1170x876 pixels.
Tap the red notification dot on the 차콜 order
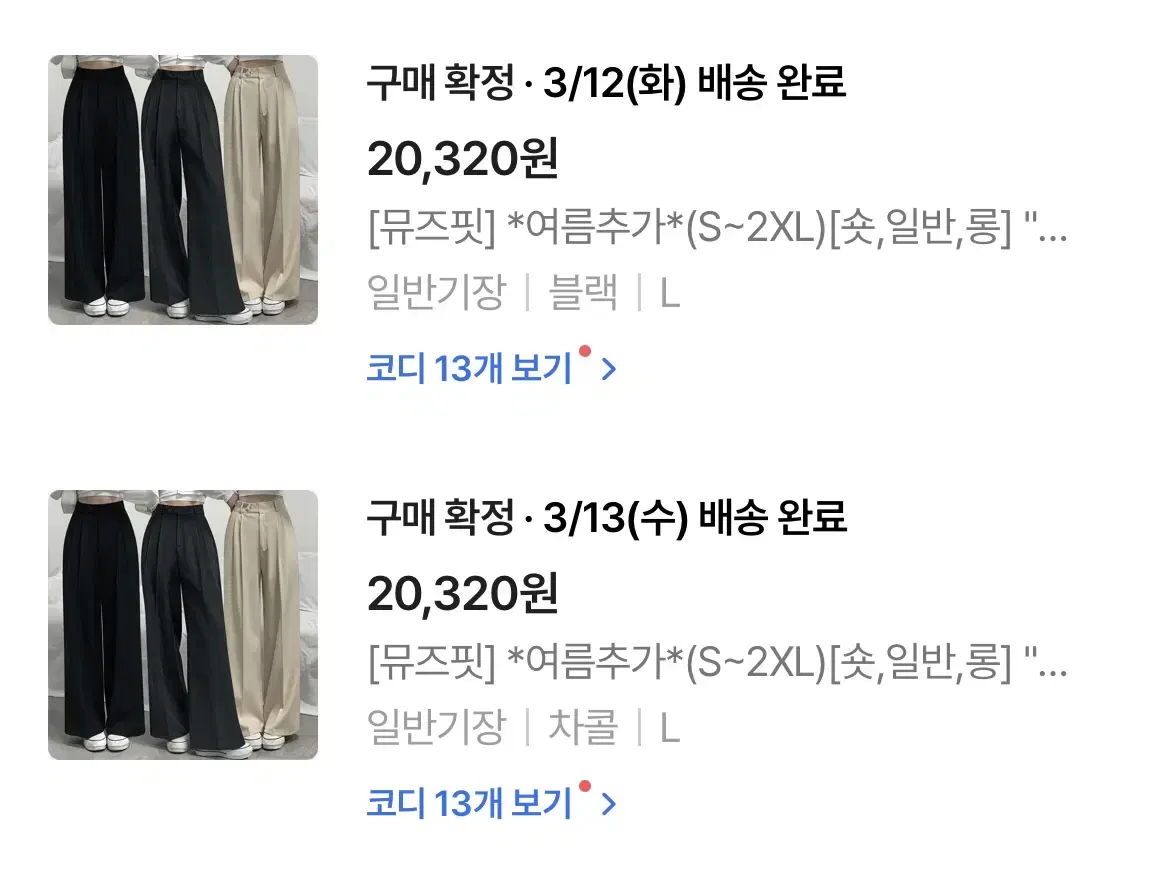click(585, 786)
